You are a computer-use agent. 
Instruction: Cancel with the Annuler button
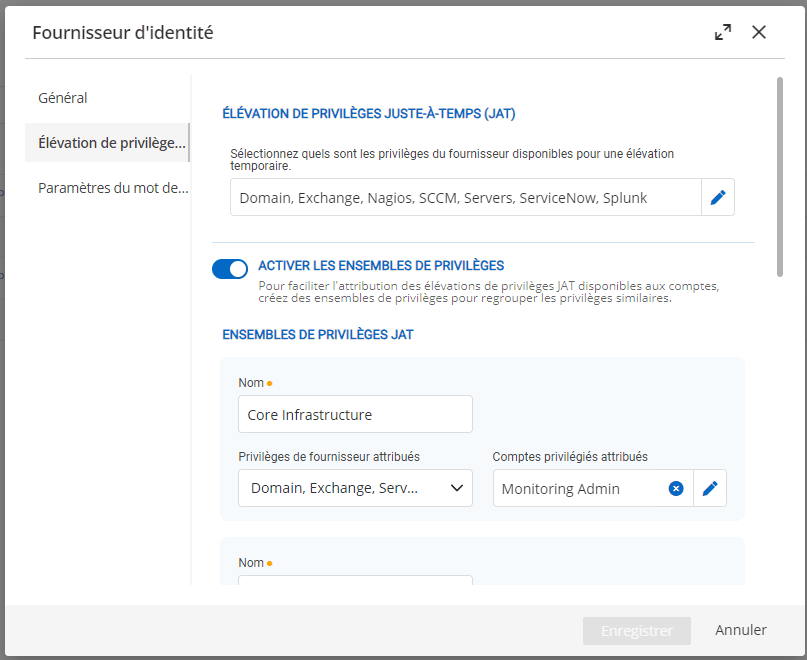pos(741,630)
